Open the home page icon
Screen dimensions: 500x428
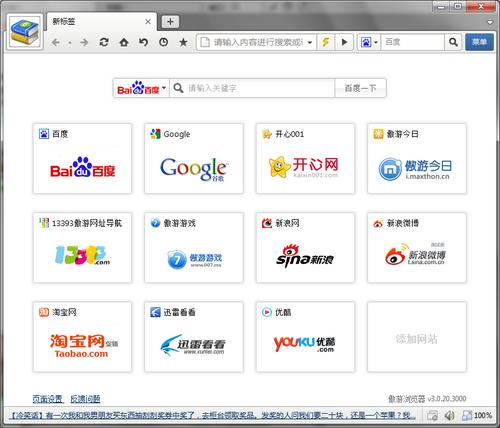point(124,42)
